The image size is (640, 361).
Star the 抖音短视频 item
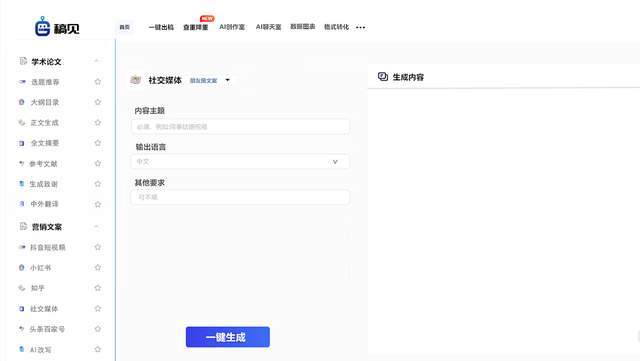(x=98, y=247)
